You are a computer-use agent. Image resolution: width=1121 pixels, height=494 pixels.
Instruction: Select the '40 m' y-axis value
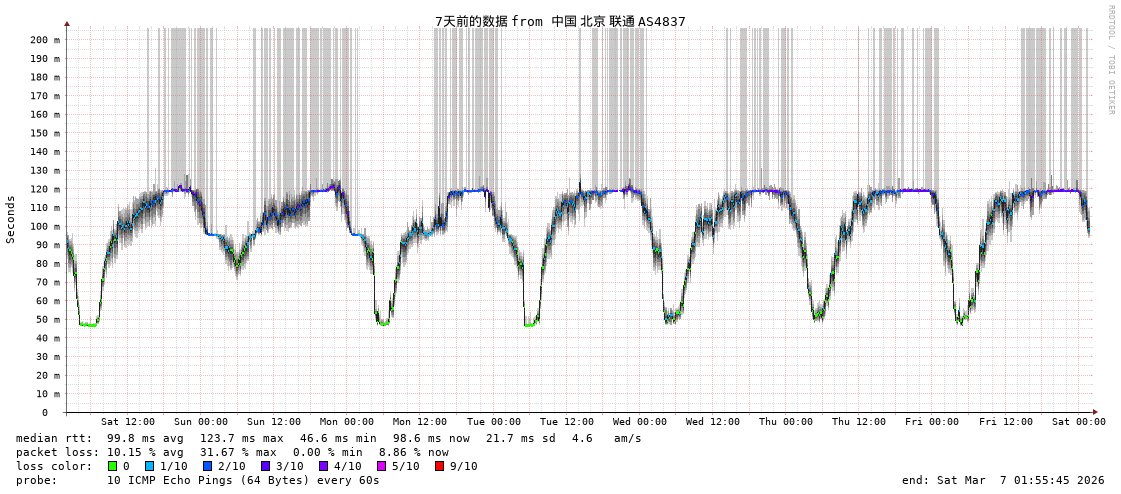tap(48, 338)
